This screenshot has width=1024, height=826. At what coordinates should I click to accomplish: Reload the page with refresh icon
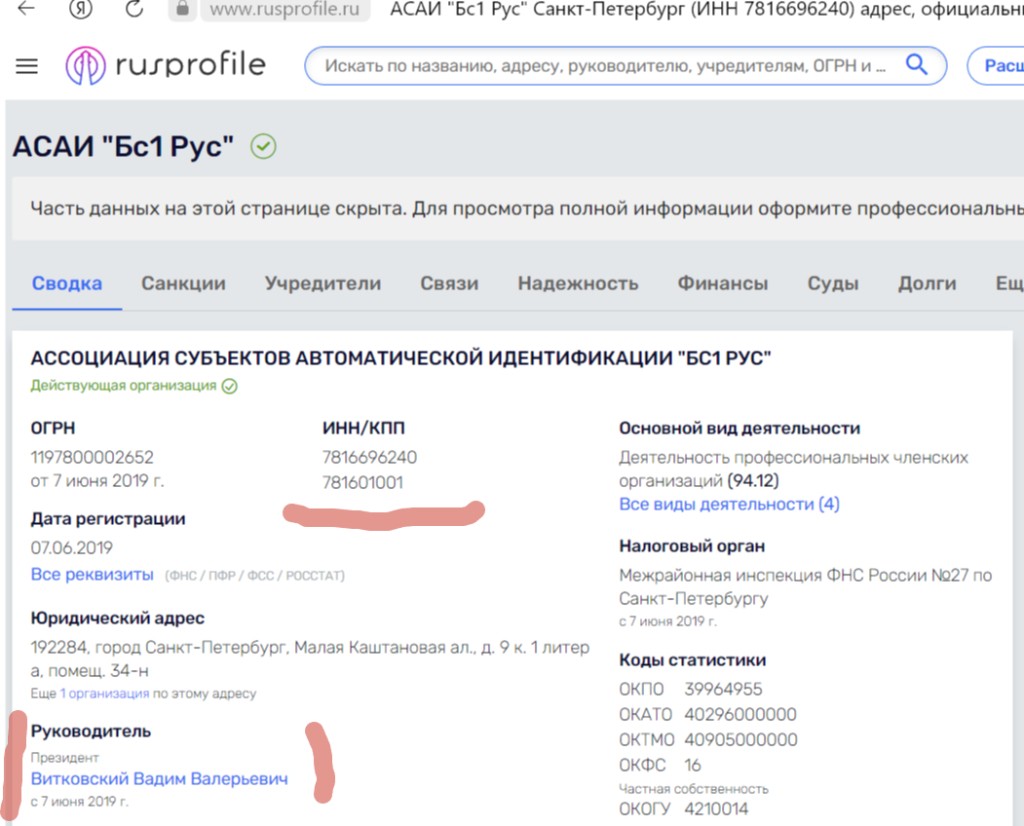134,8
